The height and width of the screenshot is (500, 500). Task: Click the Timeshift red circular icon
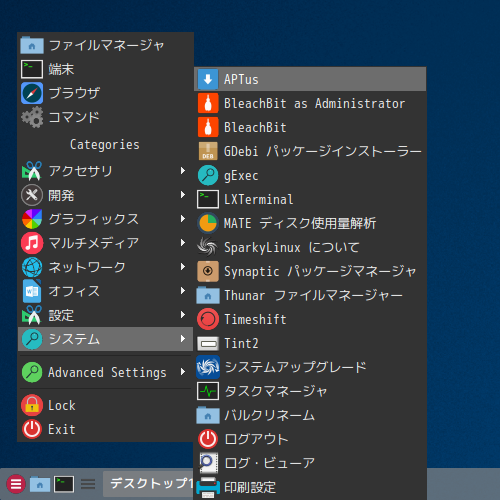coord(208,319)
